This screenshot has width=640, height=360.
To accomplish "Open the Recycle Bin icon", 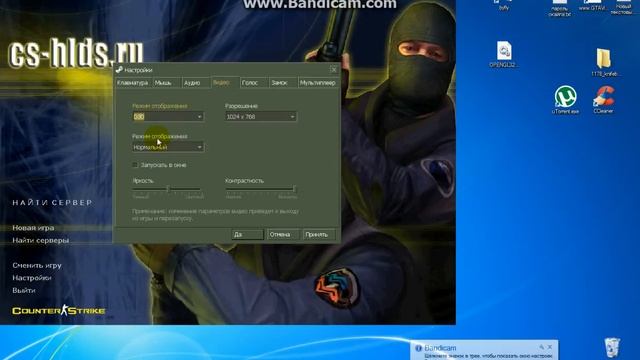I will click(x=611, y=347).
